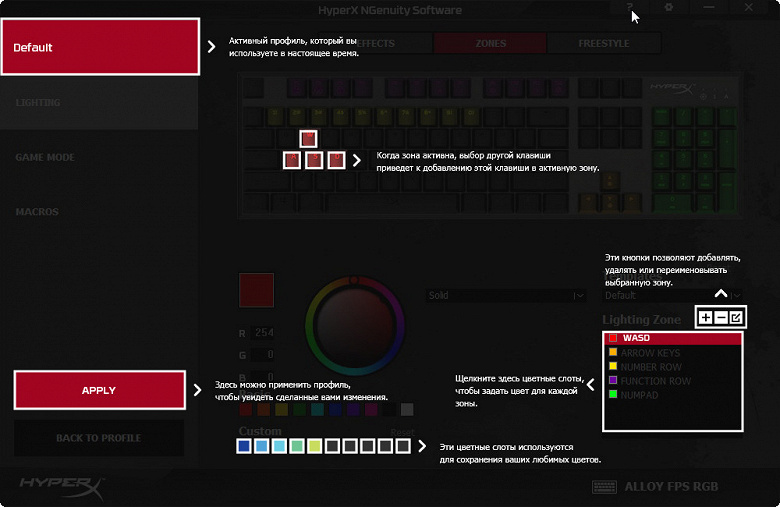
Task: Go back using BACK TO PROFILE button
Action: point(99,438)
